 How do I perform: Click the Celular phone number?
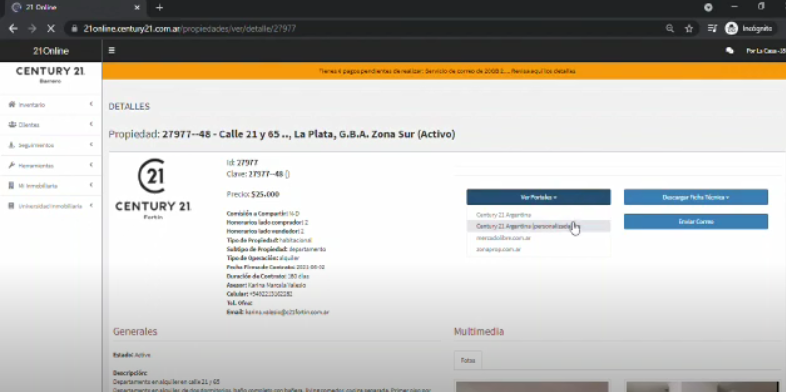pos(270,294)
